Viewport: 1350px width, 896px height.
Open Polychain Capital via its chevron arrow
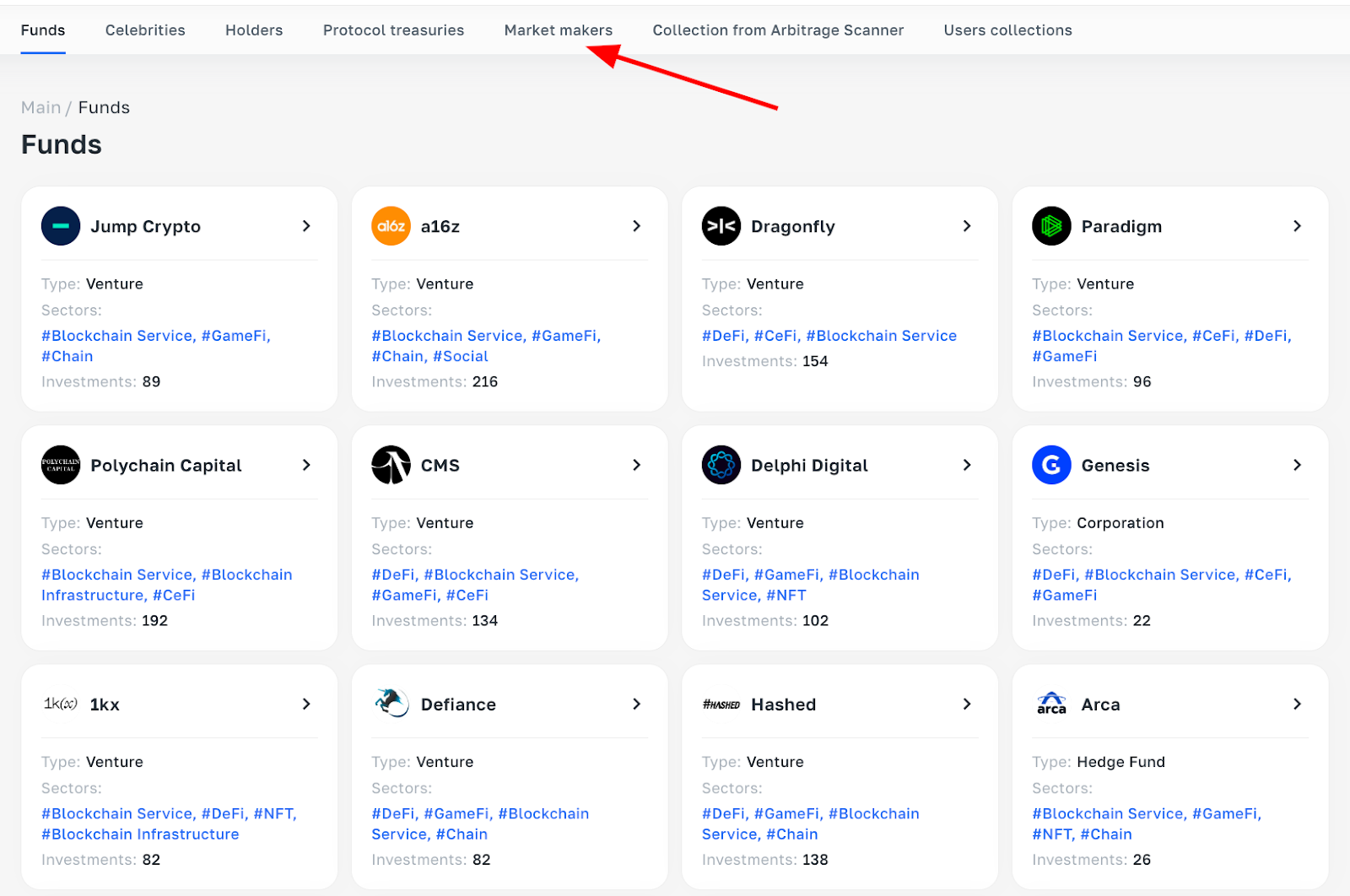coord(306,465)
